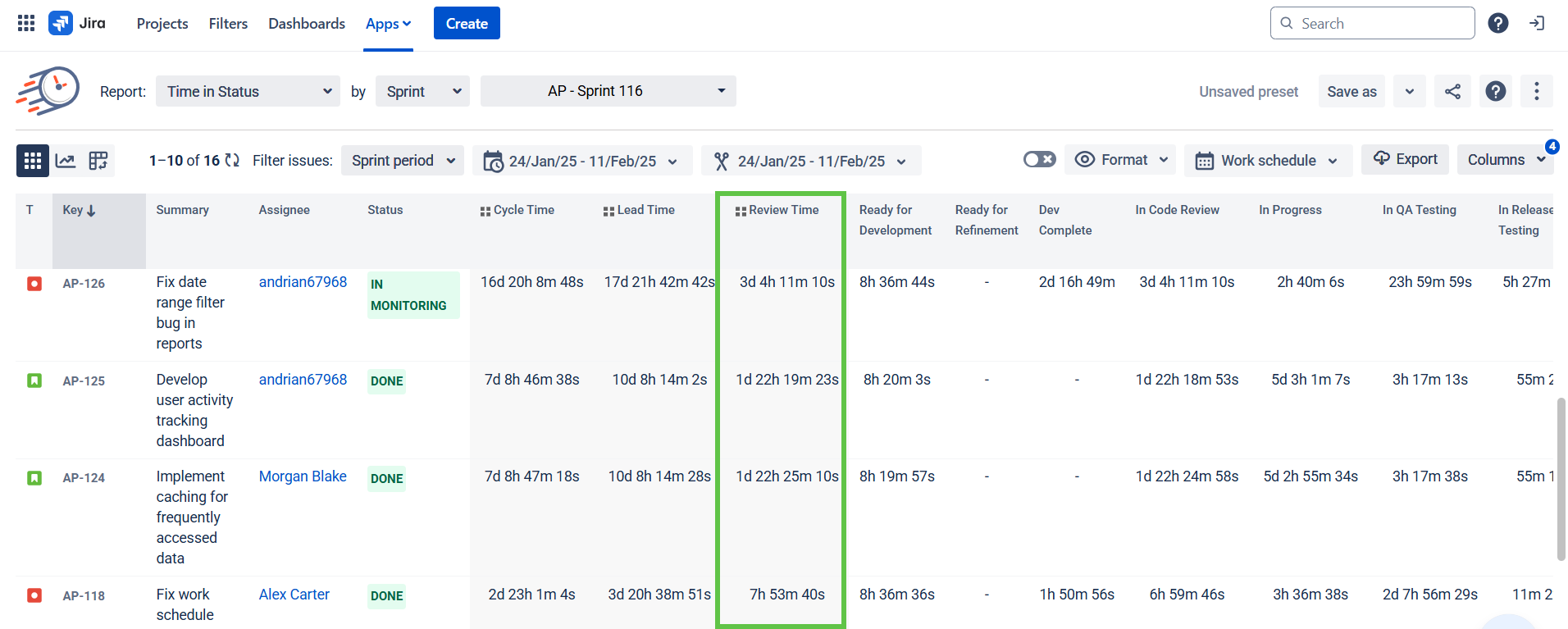Open the AP - Sprint 116 selector

pos(609,91)
